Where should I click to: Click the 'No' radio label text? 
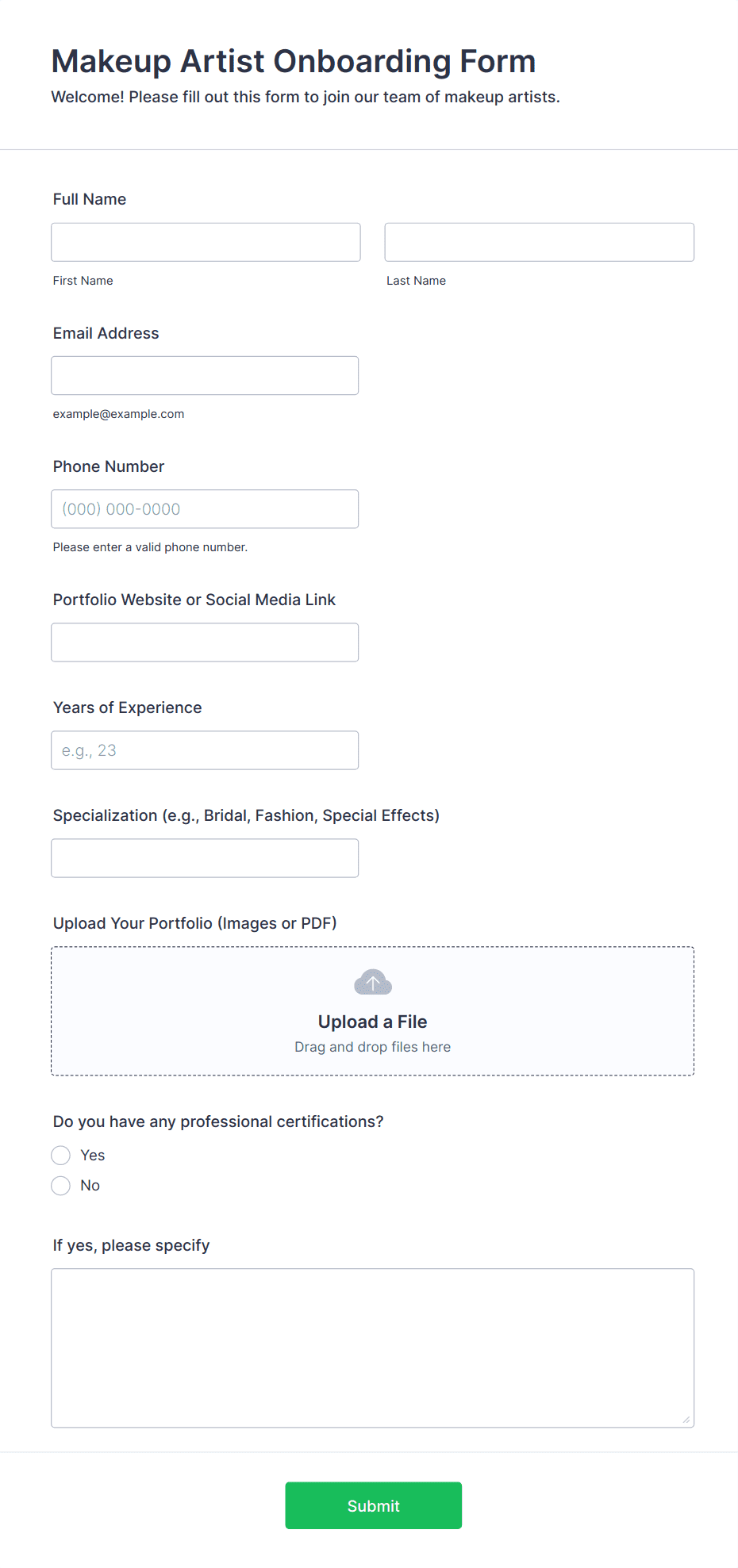click(x=90, y=1186)
